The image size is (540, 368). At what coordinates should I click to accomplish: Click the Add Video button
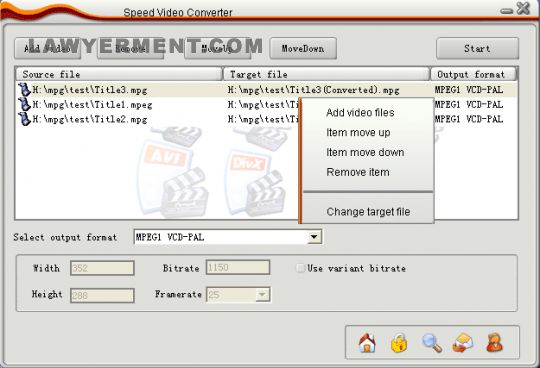pyautogui.click(x=48, y=49)
